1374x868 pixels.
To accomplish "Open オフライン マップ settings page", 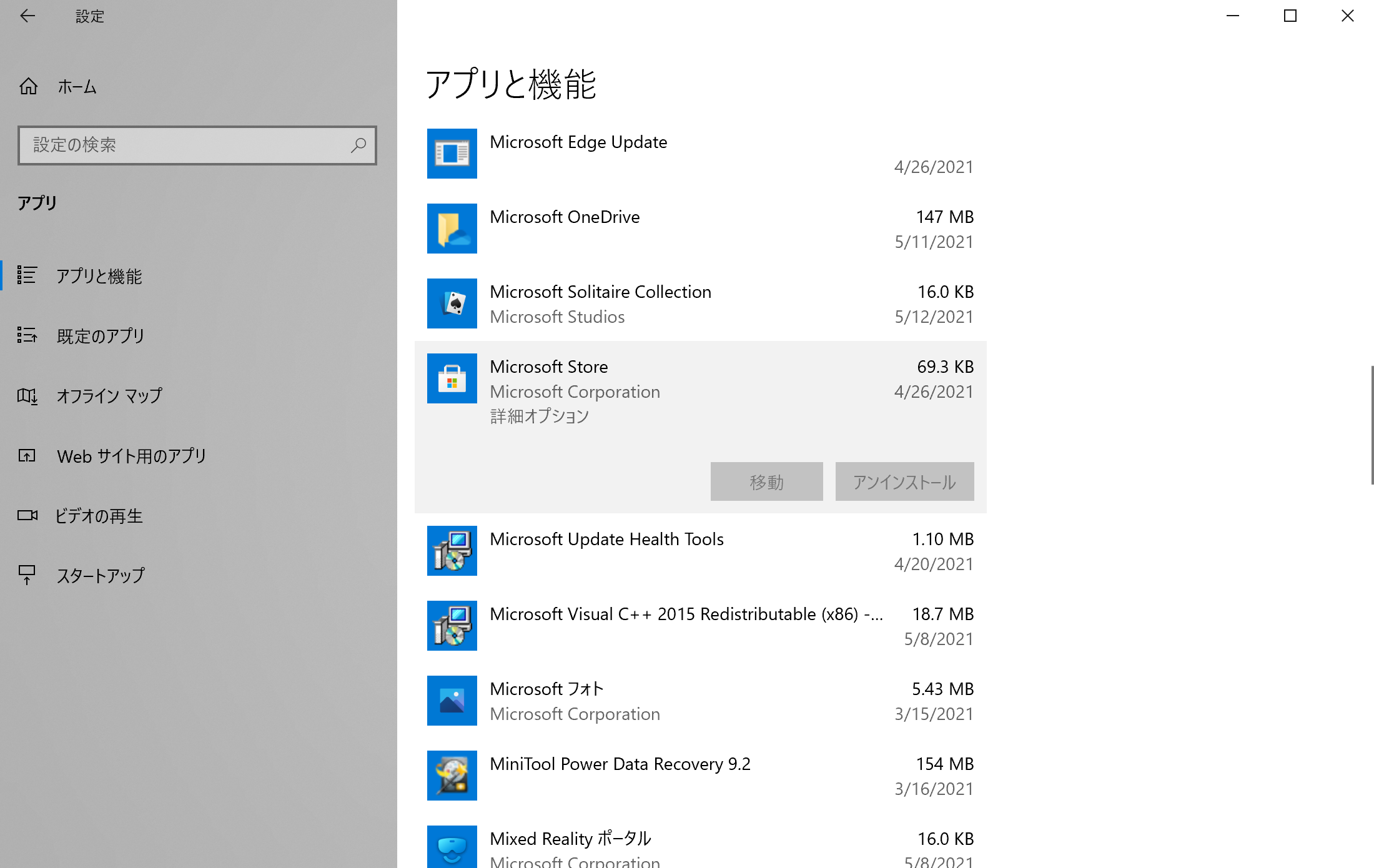I will 109,396.
